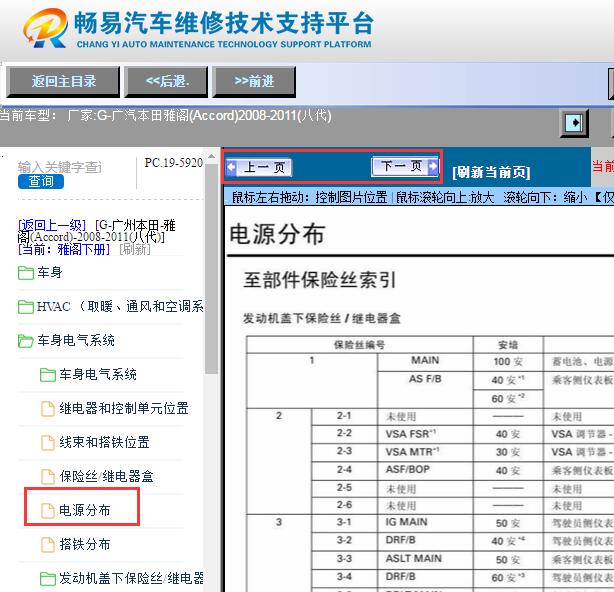The width and height of the screenshot is (614, 592).
Task: Click the left arrow on 上一页
Action: coord(232,167)
